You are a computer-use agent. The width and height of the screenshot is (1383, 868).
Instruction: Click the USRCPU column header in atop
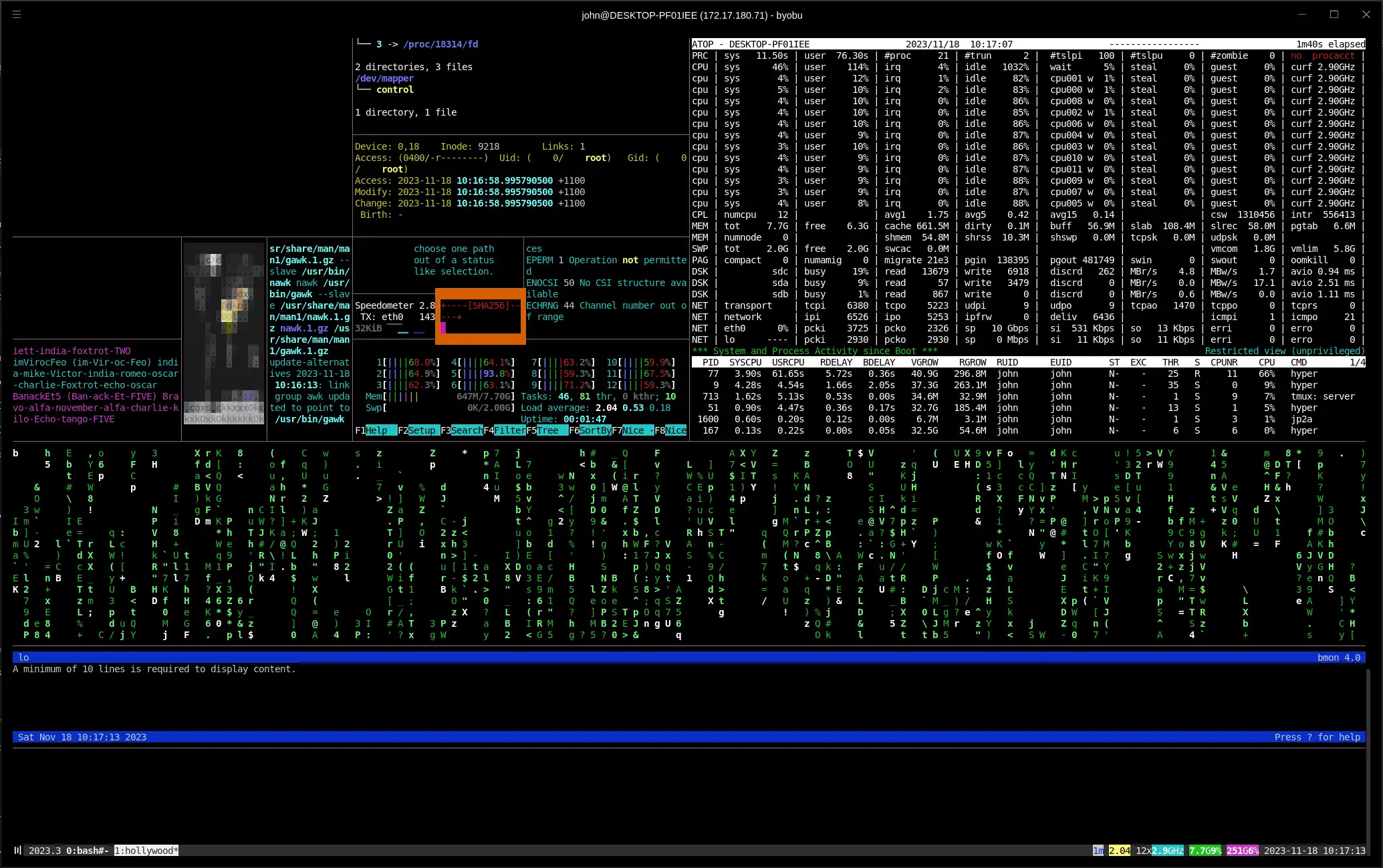click(x=788, y=362)
